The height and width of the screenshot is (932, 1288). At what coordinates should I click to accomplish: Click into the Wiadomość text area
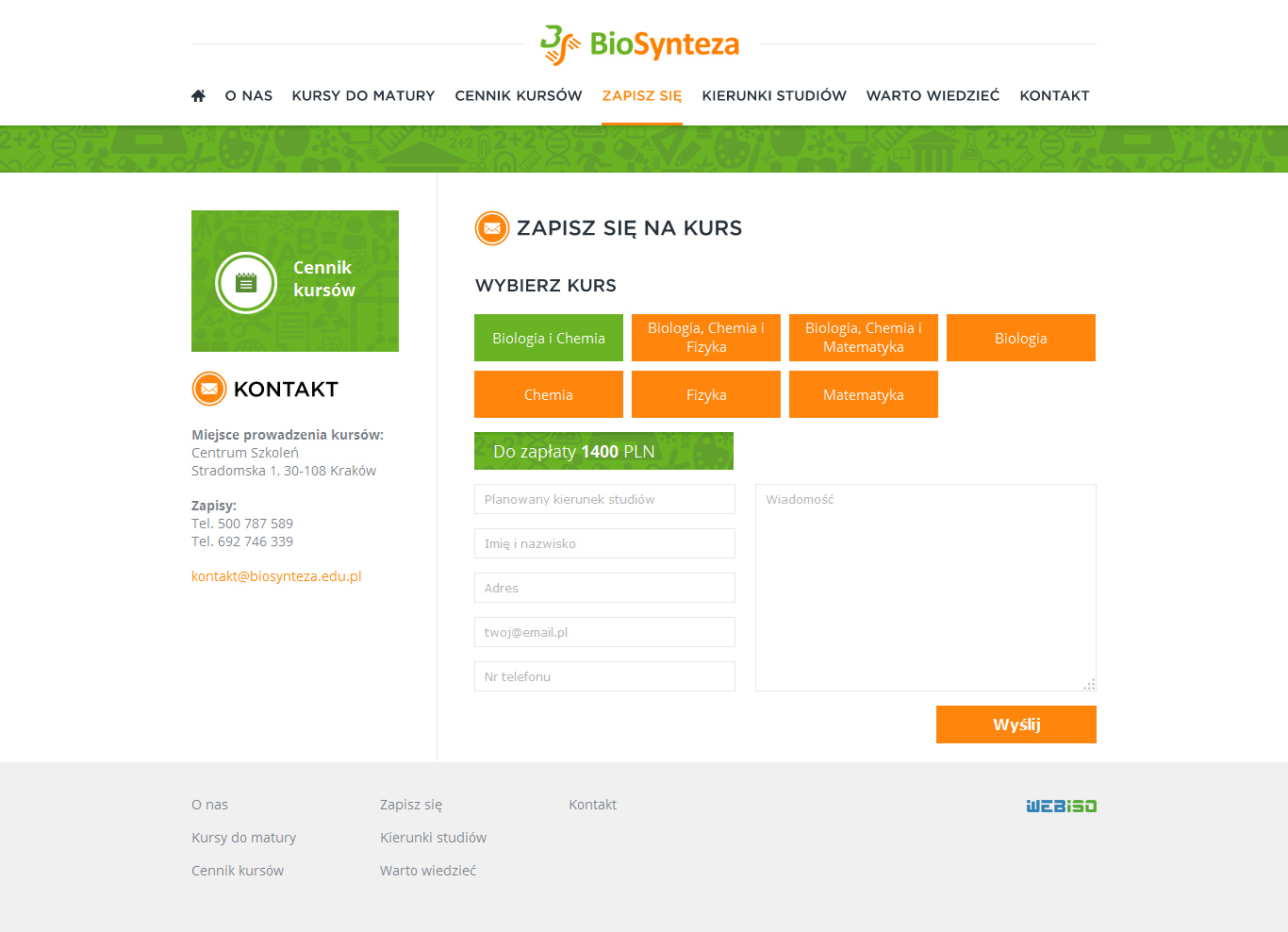coord(926,588)
